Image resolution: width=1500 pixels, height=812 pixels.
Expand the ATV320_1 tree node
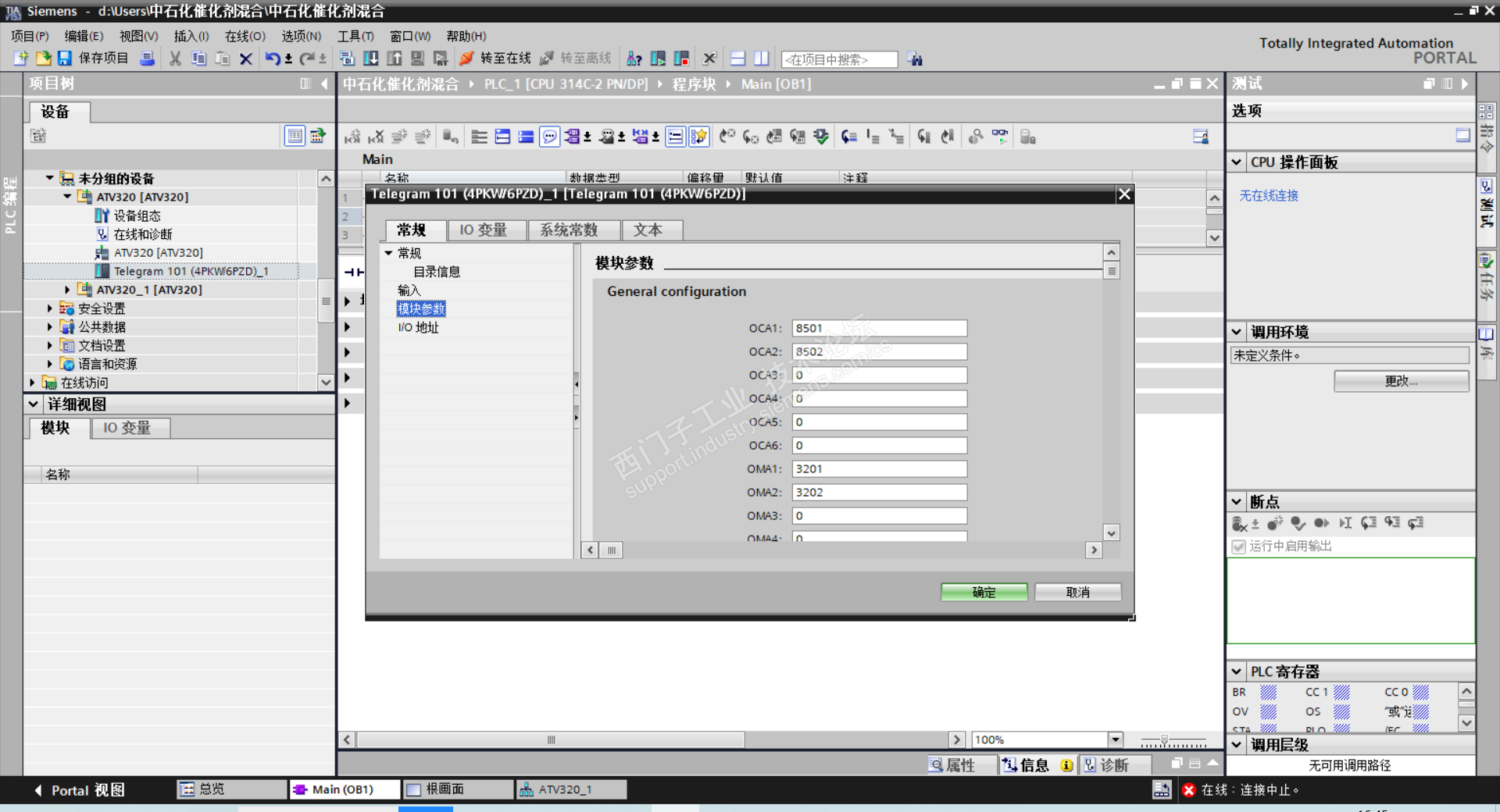(x=67, y=290)
